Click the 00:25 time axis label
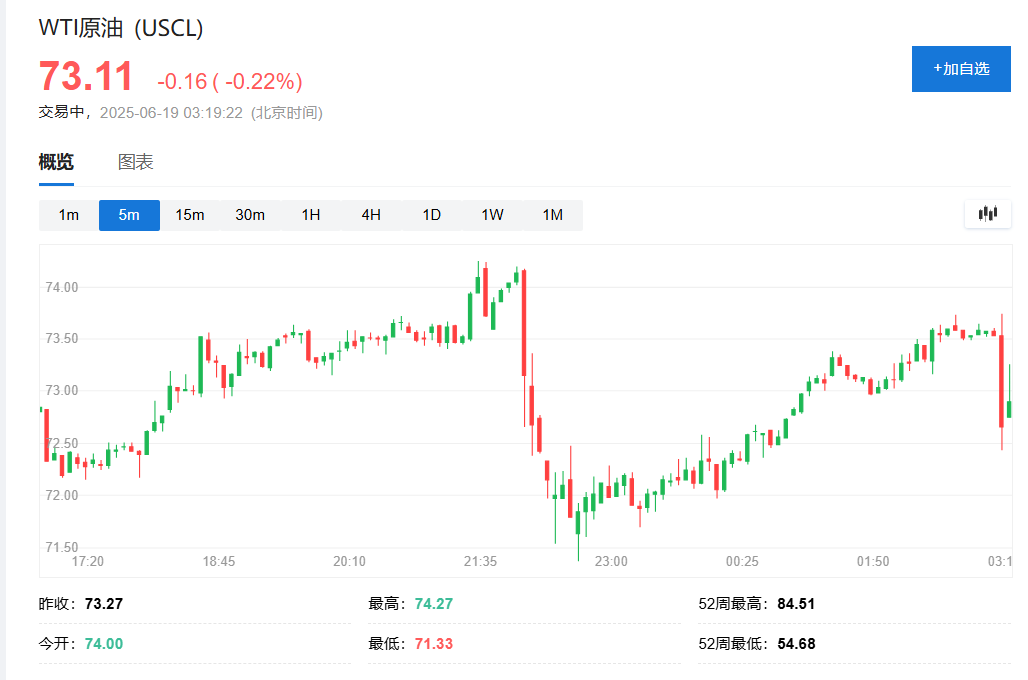Screen dimensions: 1028x680 coord(742,561)
